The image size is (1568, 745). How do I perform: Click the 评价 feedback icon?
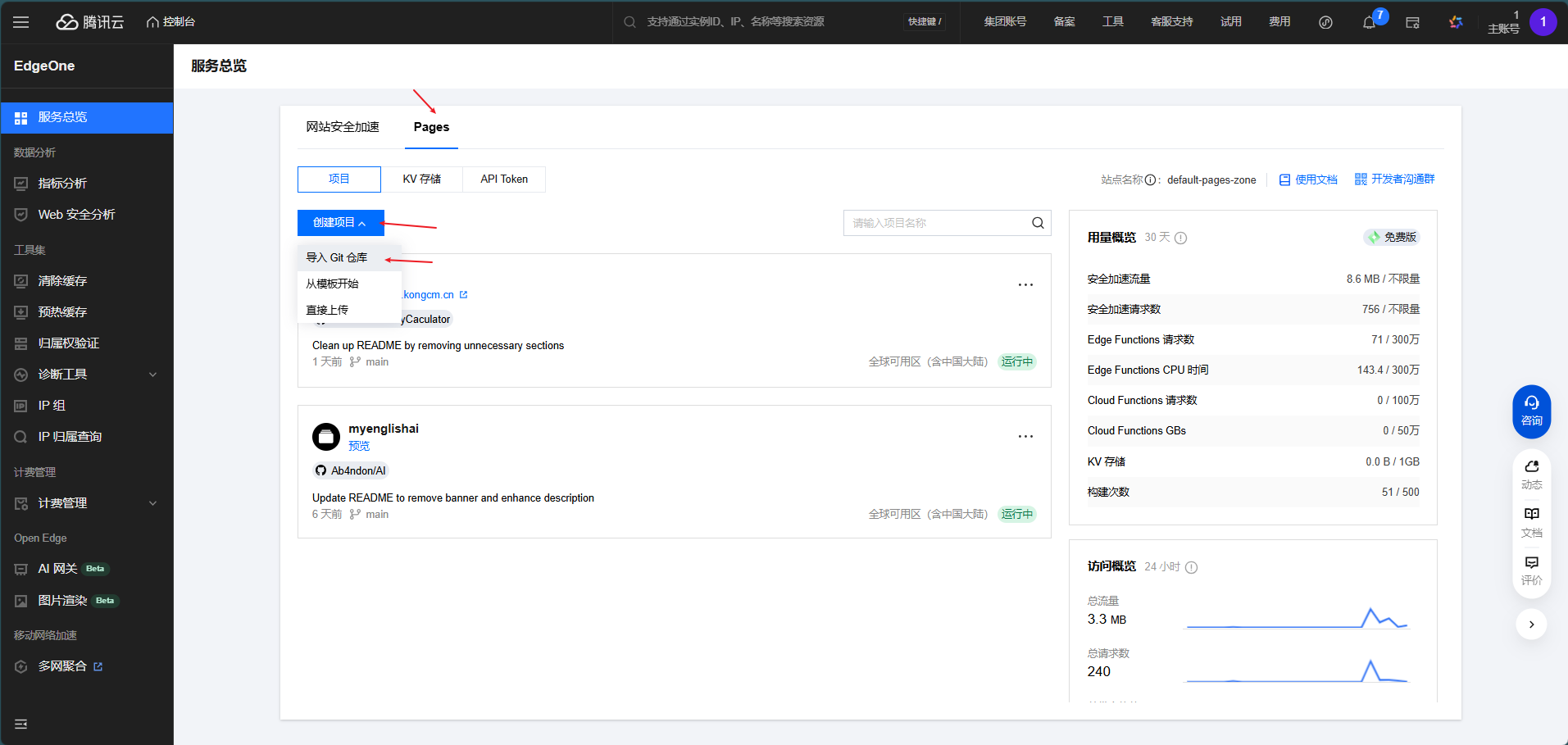[x=1531, y=570]
